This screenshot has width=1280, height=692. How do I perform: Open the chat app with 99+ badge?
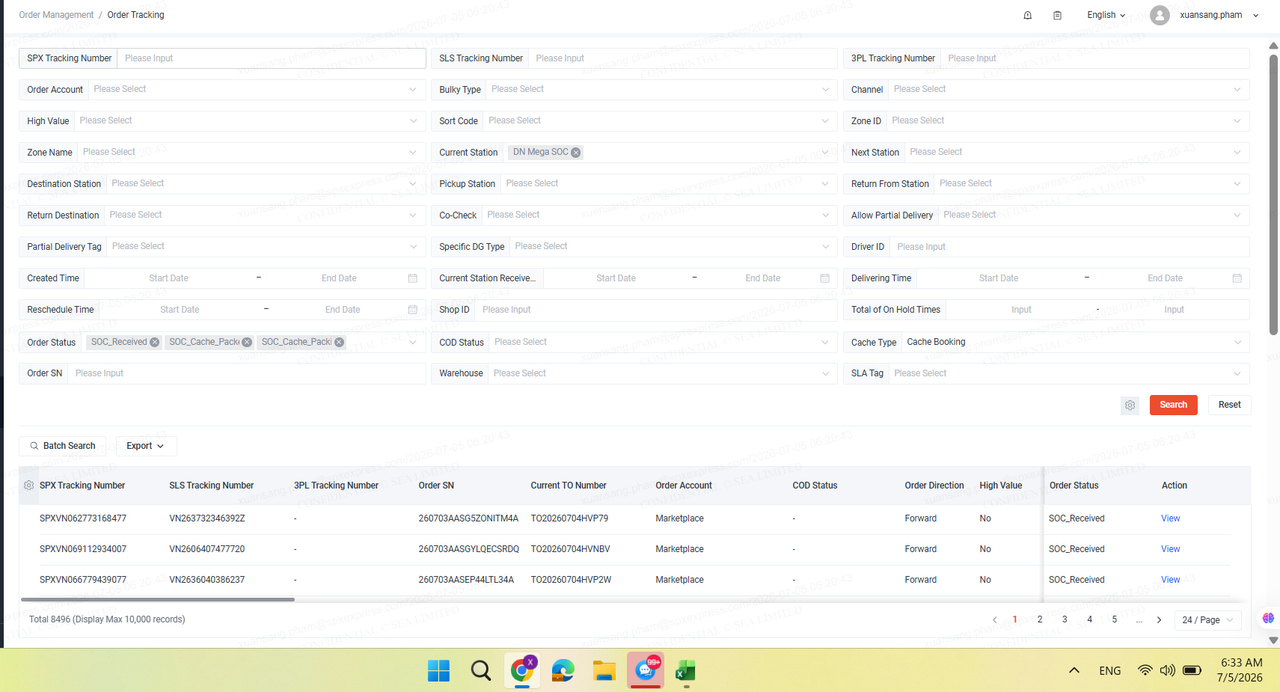pyautogui.click(x=645, y=670)
